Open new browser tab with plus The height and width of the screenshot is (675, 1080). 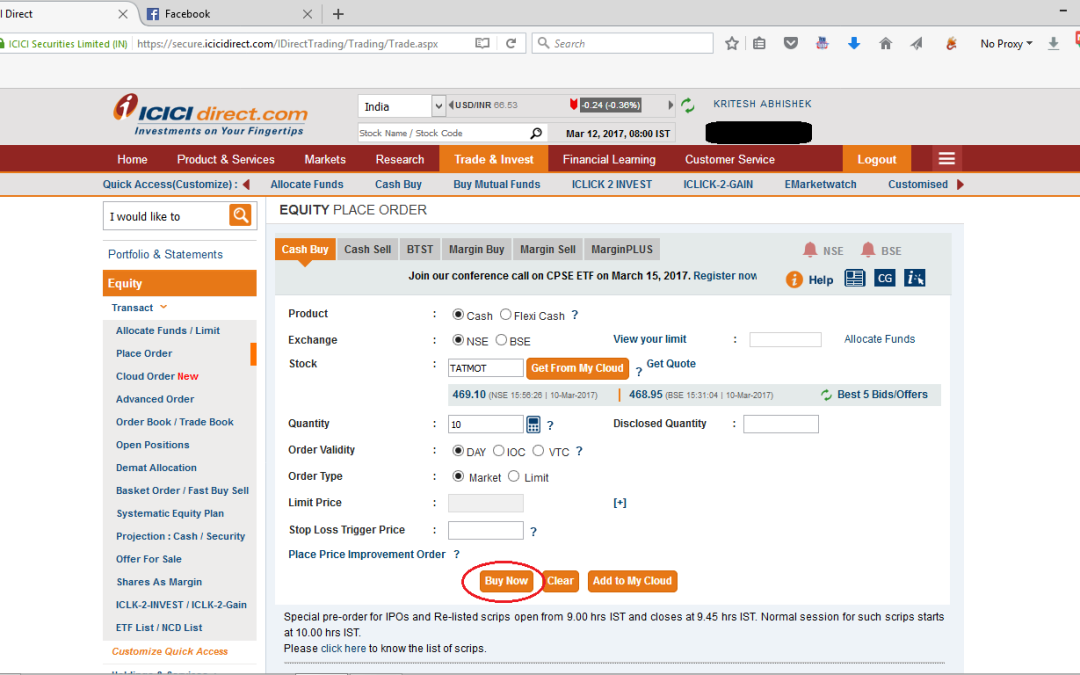[338, 14]
